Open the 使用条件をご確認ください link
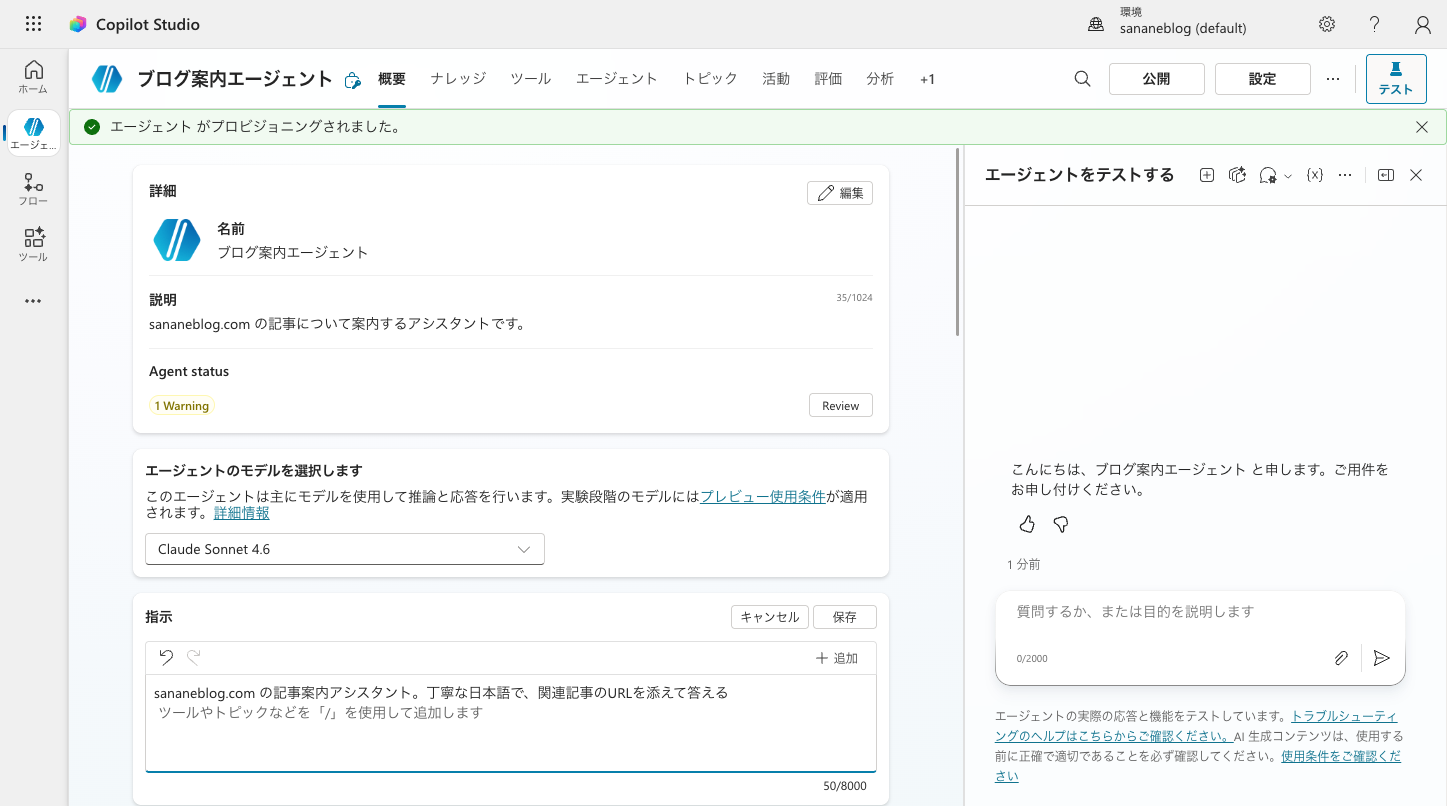Image resolution: width=1447 pixels, height=806 pixels. 1198,766
